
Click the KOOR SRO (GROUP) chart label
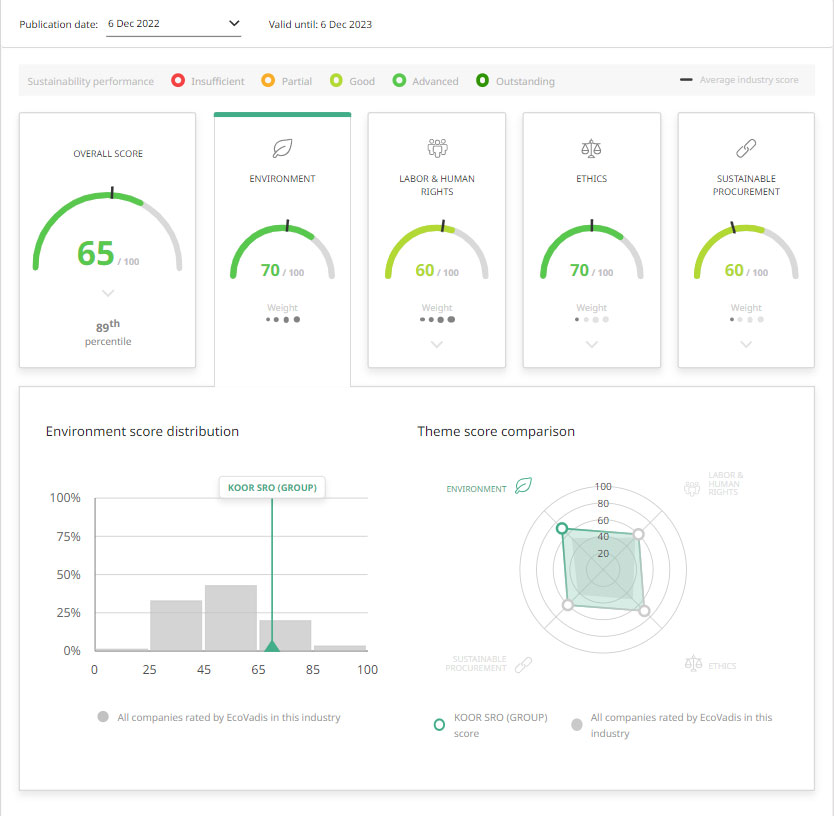coord(272,488)
